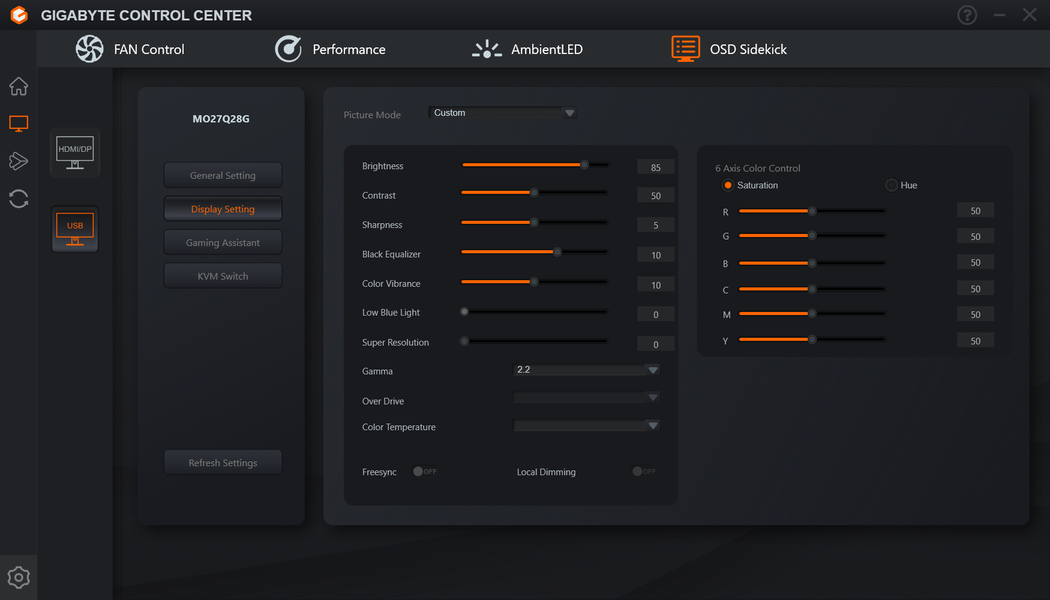Select the Saturation radio button
The image size is (1050, 600).
(727, 185)
